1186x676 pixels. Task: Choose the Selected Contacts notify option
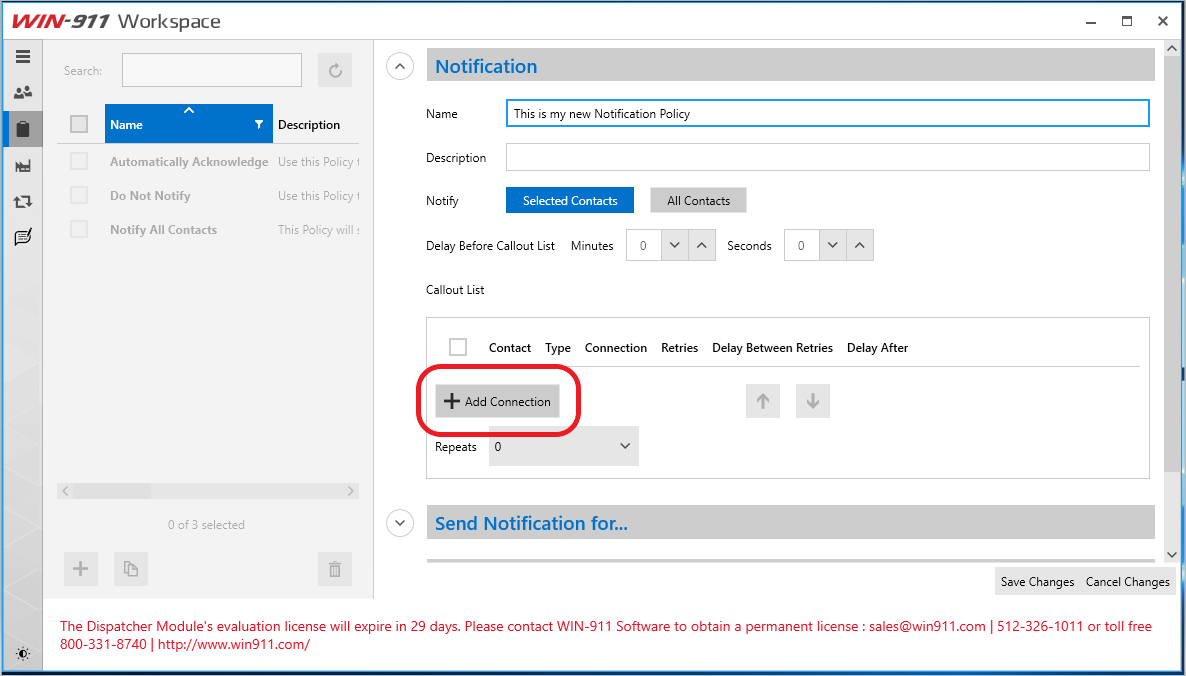(x=570, y=200)
